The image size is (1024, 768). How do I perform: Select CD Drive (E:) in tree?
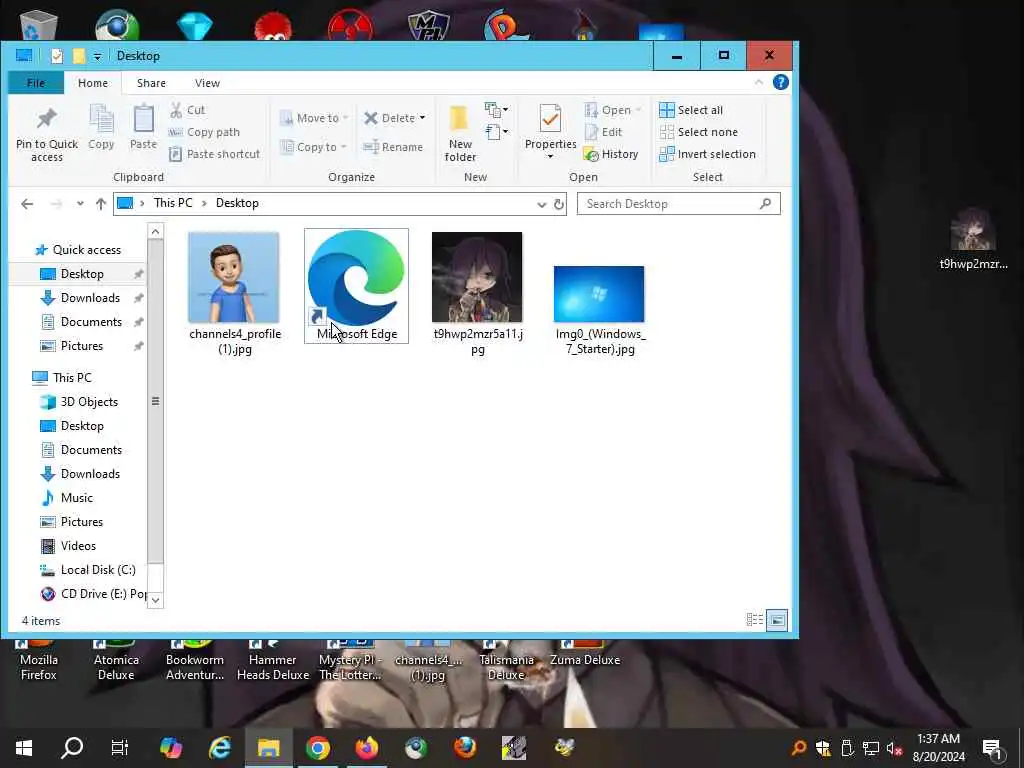(x=93, y=594)
